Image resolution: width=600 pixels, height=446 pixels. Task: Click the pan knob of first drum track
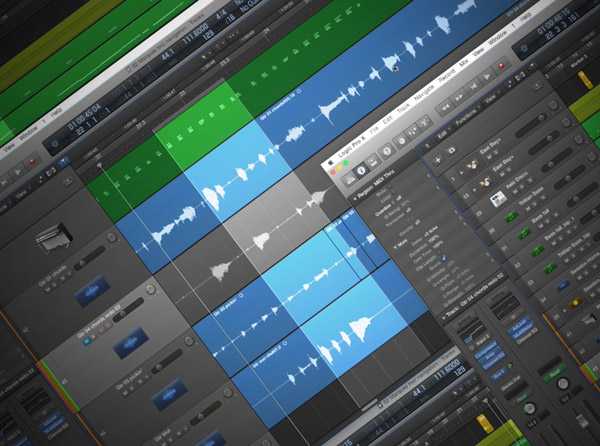[x=553, y=105]
